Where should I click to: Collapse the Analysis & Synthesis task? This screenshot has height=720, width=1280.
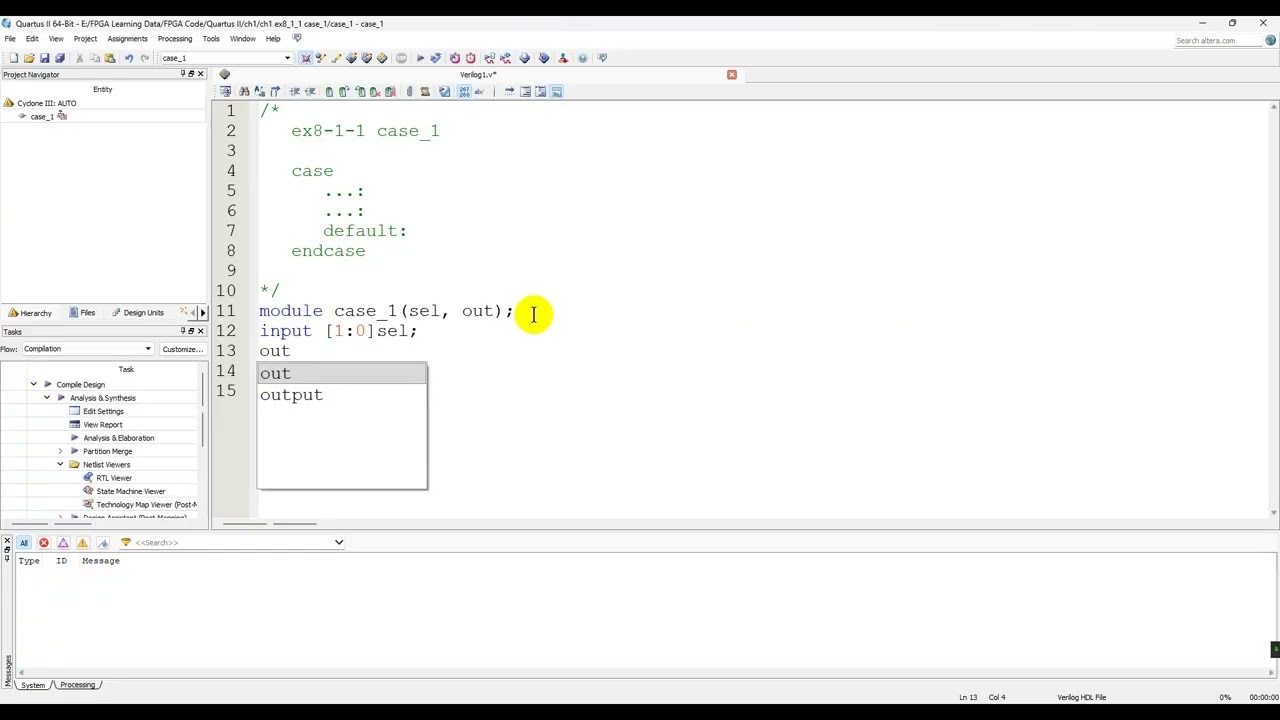[x=46, y=398]
